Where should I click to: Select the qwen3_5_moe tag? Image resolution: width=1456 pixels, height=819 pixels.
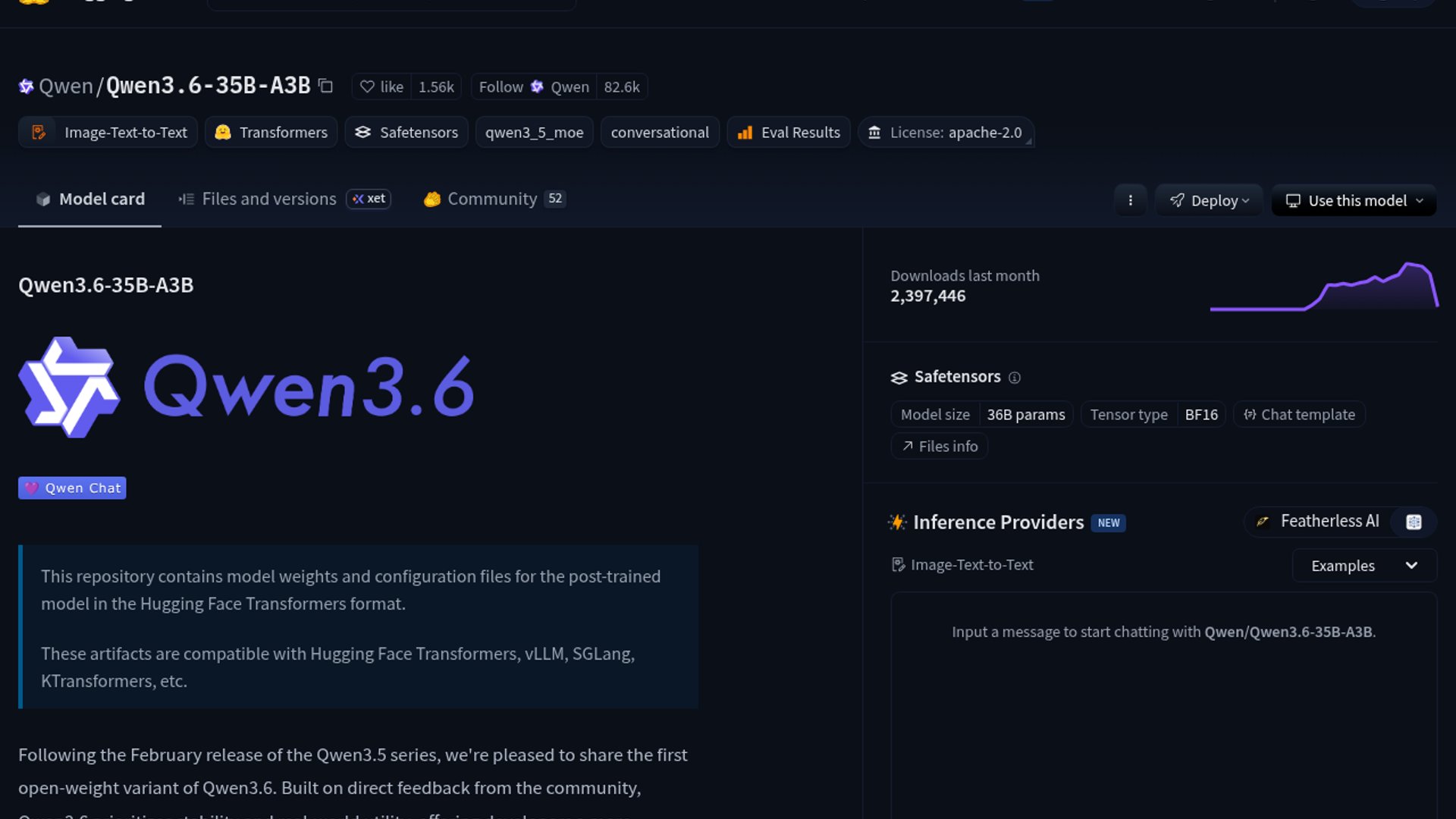[534, 132]
